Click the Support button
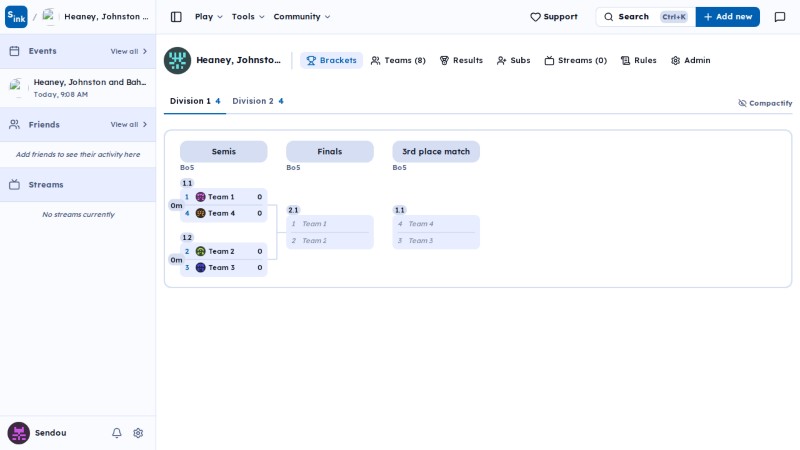The image size is (800, 450). coord(554,17)
